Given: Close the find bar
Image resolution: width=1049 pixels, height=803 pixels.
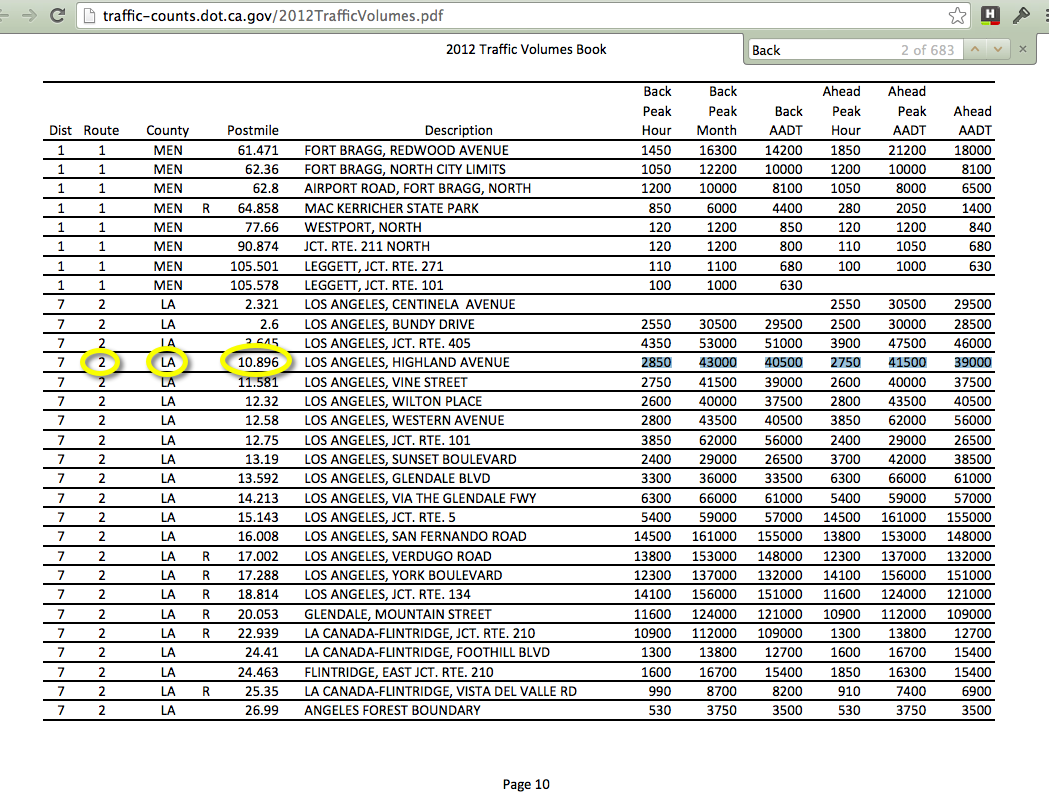Looking at the screenshot, I should (1022, 49).
